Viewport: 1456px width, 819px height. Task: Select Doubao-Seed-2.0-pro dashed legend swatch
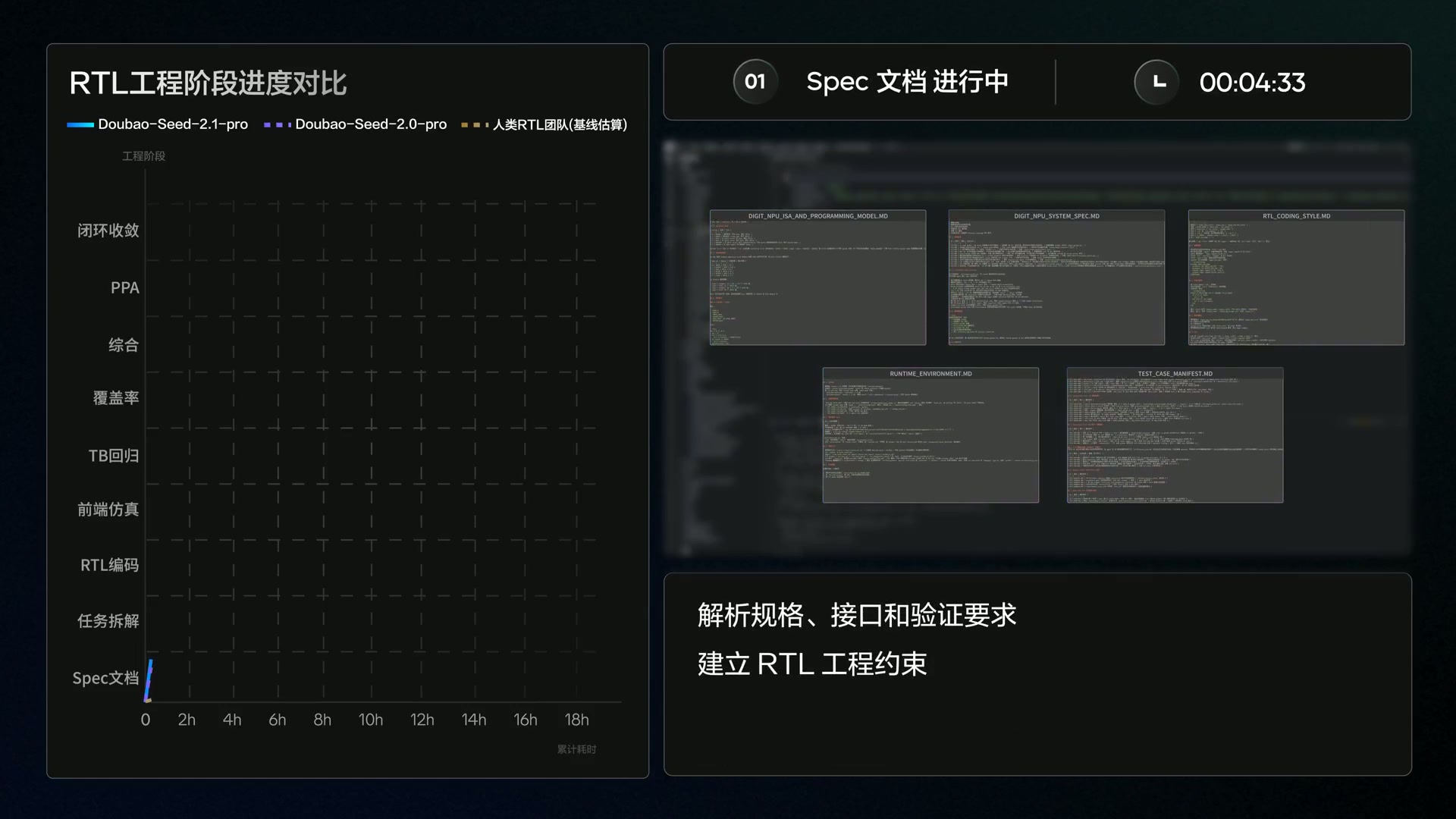[278, 124]
